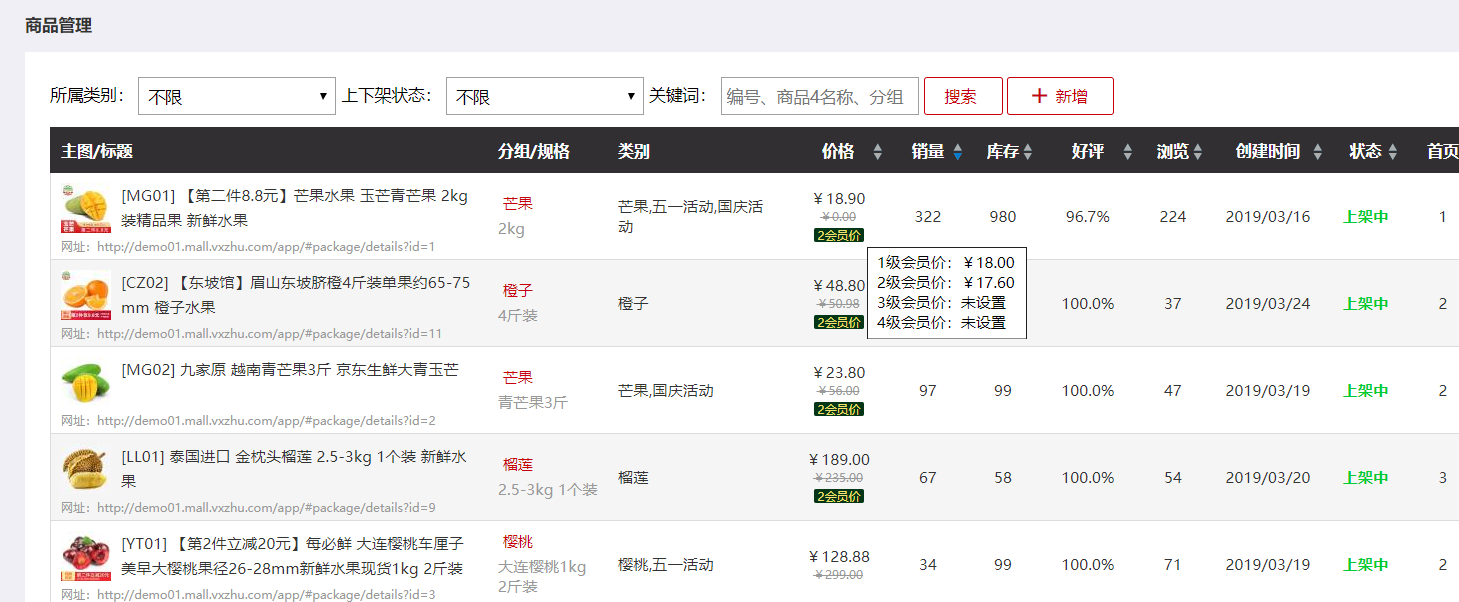Select the tooltip line 1级会员价: ¥18.00
1459x602 pixels.
(x=946, y=263)
